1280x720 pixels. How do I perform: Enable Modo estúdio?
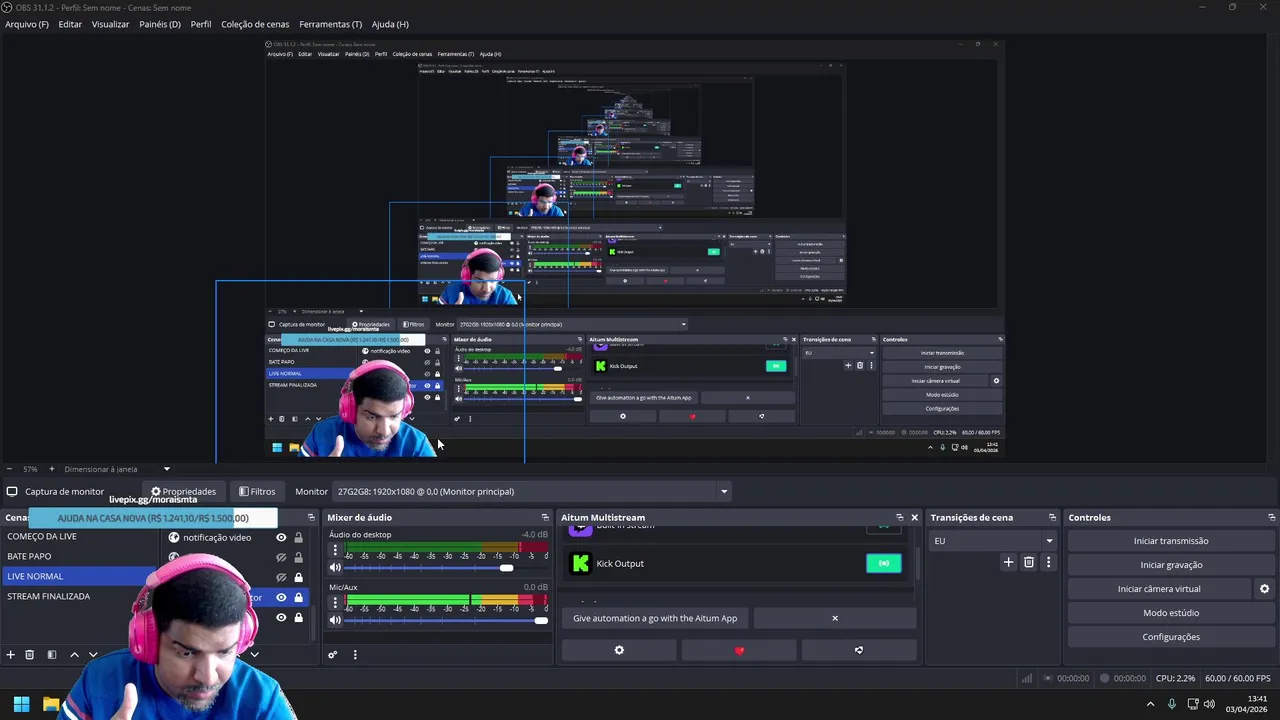pyautogui.click(x=1171, y=613)
